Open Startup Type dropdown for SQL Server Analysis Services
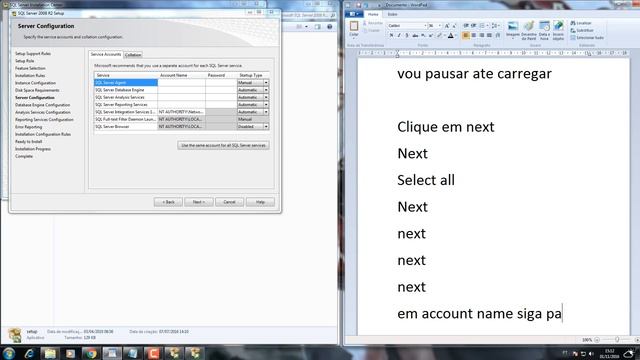 pos(266,97)
